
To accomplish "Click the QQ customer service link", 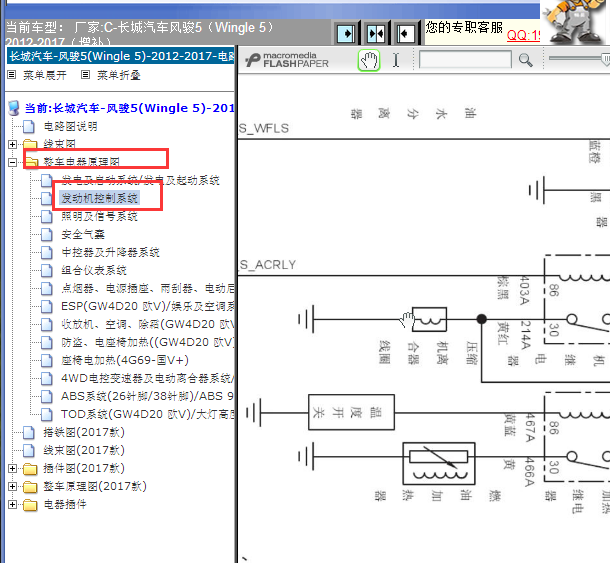I will 523,36.
